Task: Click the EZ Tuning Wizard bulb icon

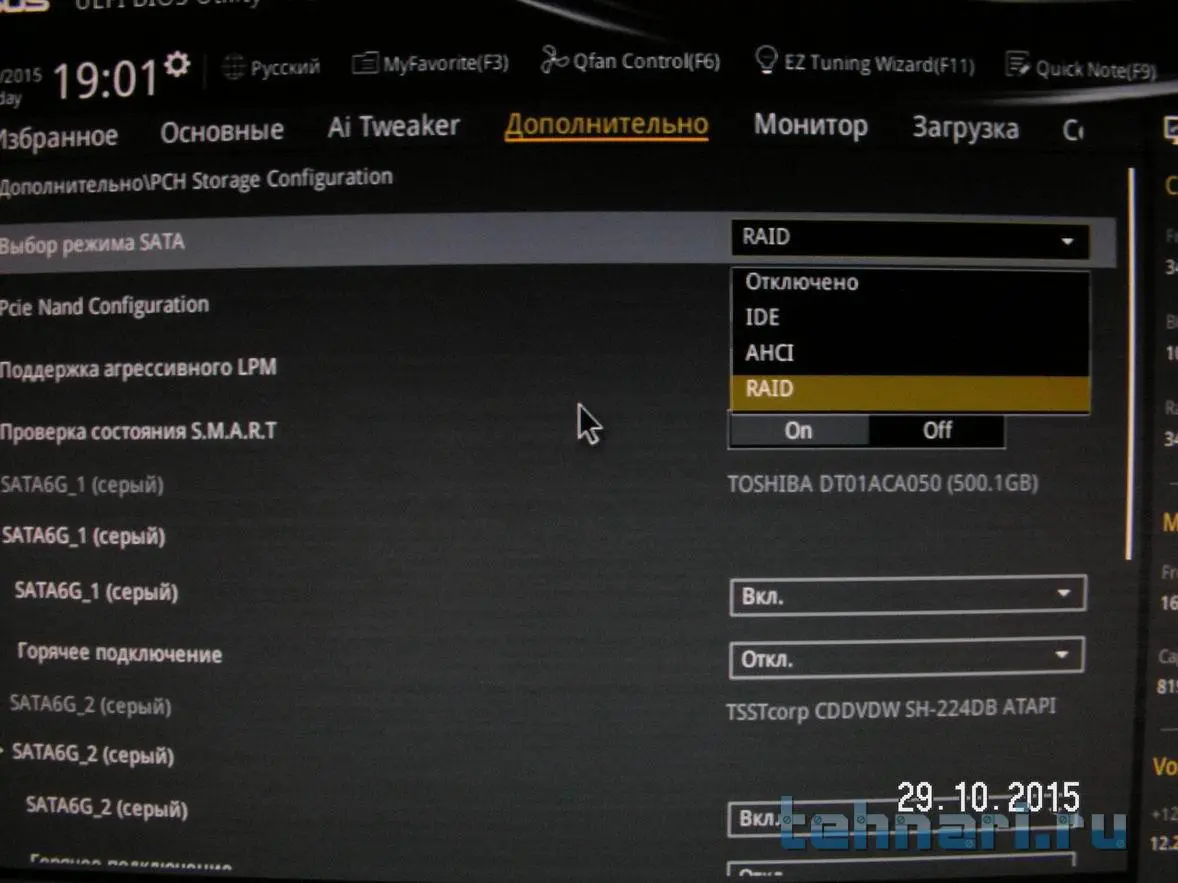Action: coord(766,59)
